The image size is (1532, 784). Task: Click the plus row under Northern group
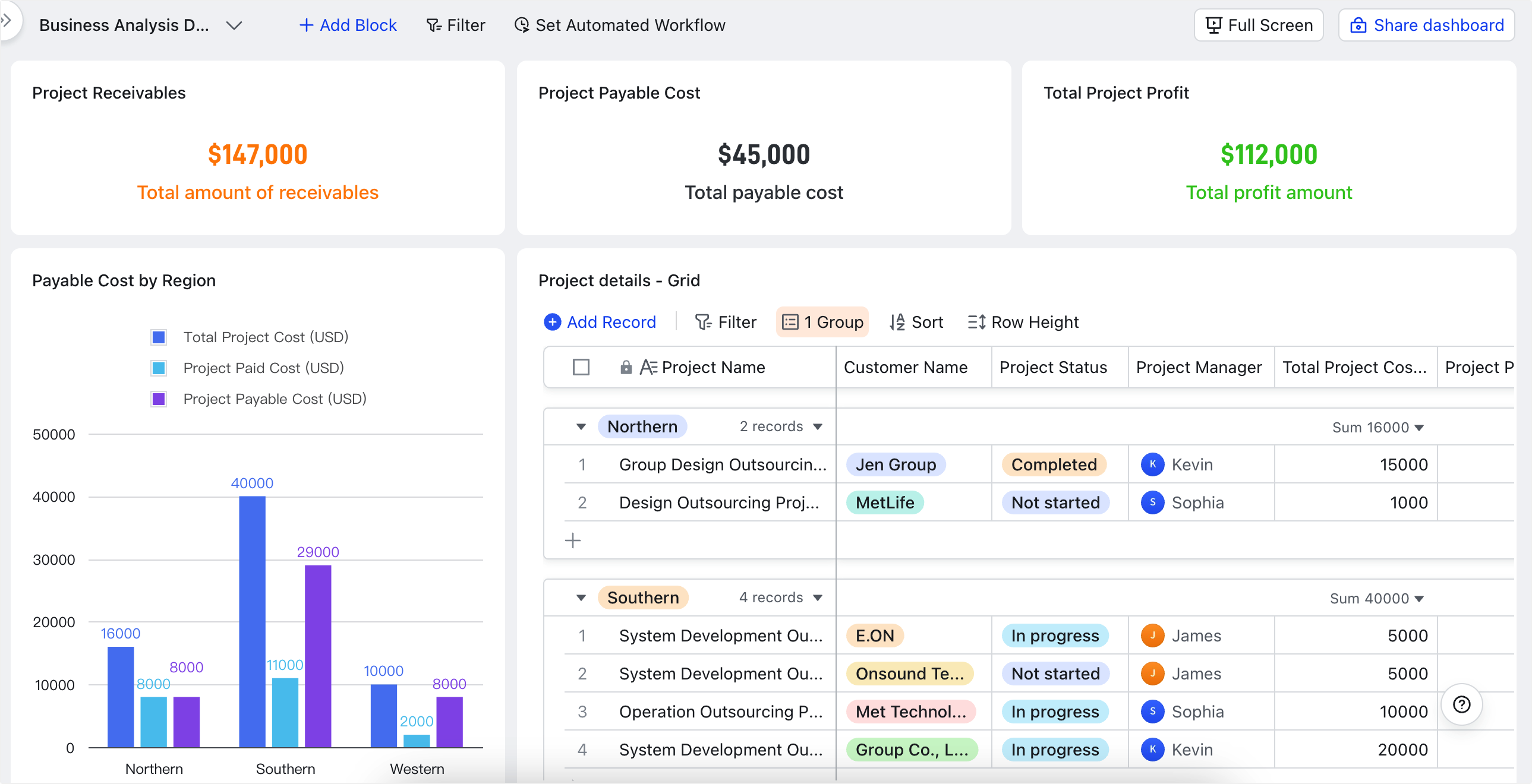573,540
